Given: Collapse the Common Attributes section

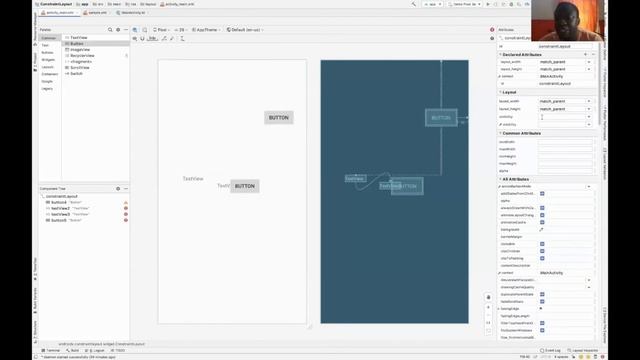Looking at the screenshot, I should (x=500, y=133).
